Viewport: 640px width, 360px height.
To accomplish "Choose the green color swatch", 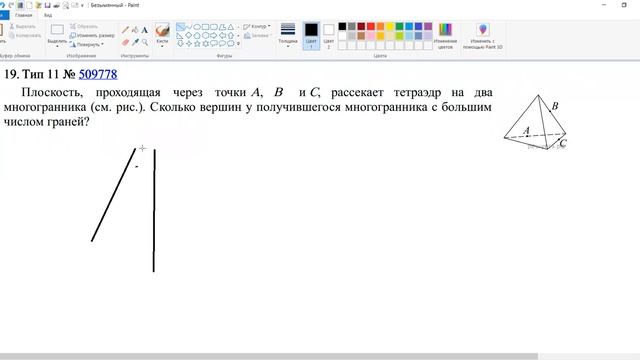I will pyautogui.click(x=400, y=27).
